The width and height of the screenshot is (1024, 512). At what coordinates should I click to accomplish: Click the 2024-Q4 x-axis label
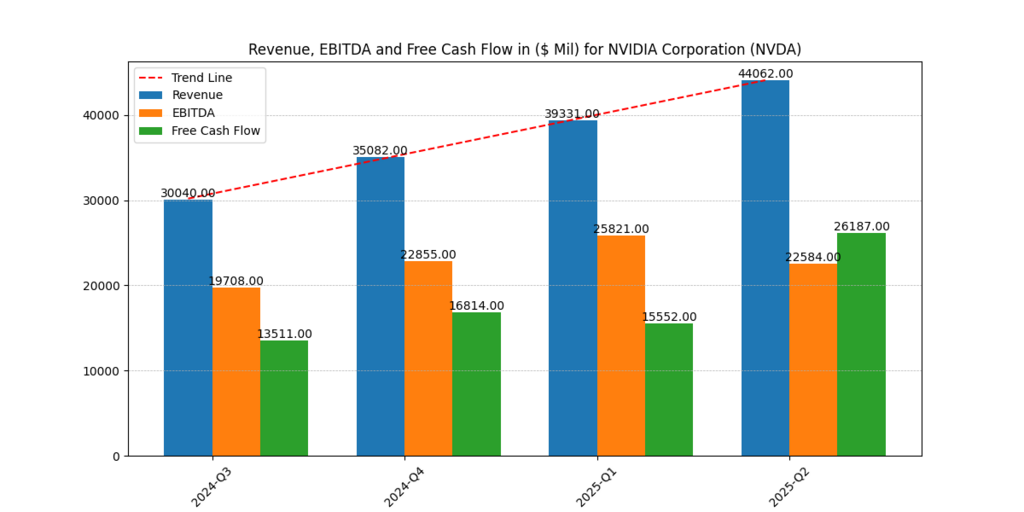coord(404,484)
